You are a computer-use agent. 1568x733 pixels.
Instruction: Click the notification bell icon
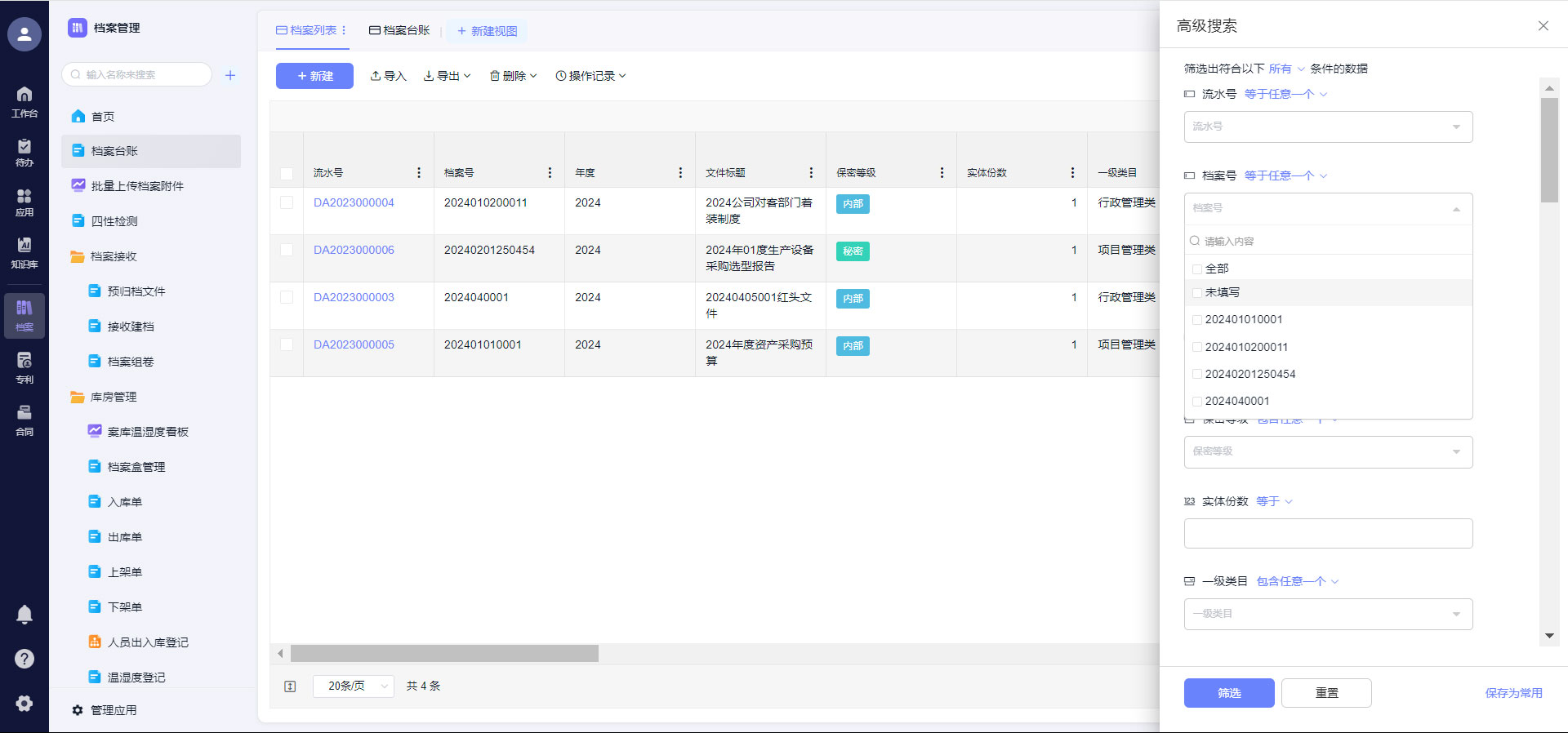tap(24, 615)
